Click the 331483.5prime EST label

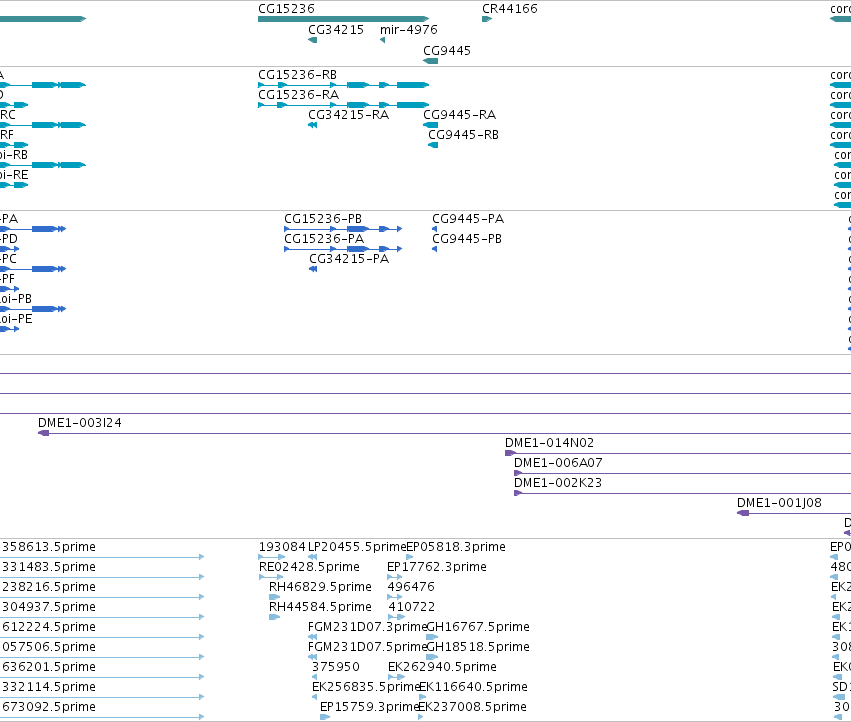49,567
